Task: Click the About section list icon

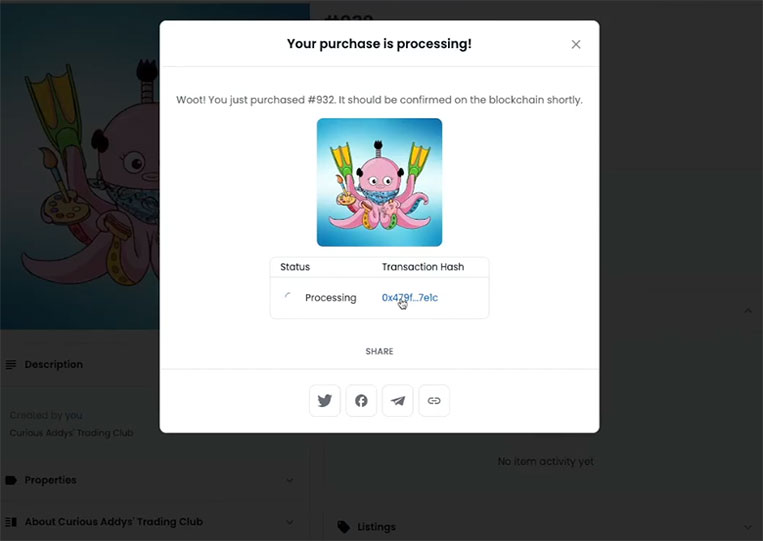Action: point(11,522)
